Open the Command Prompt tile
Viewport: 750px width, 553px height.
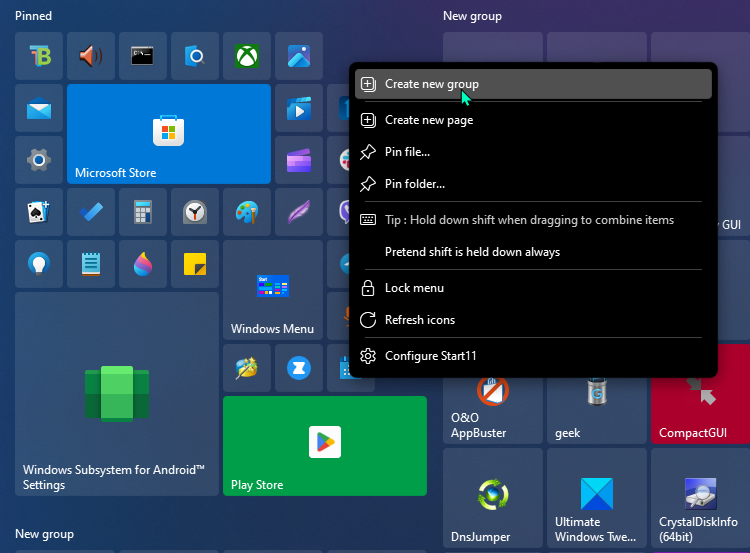point(143,56)
